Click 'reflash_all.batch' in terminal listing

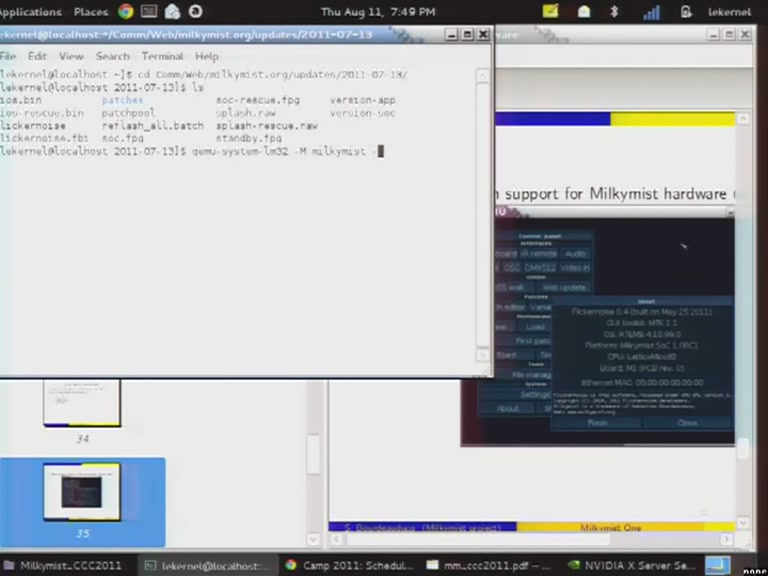[x=152, y=126]
